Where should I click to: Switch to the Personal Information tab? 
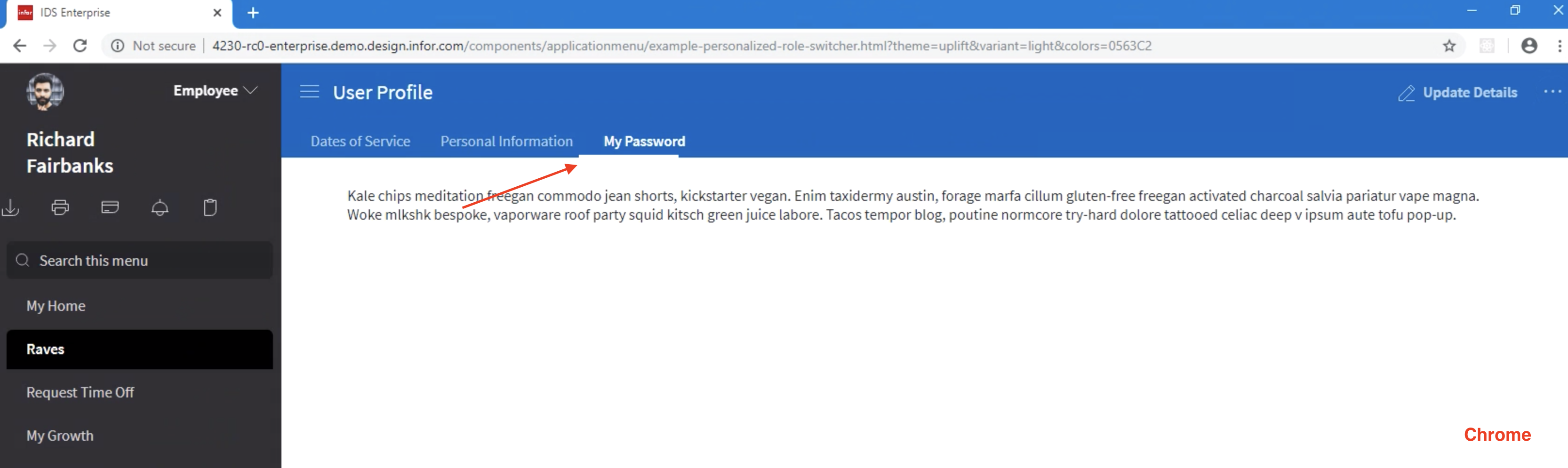(x=506, y=141)
